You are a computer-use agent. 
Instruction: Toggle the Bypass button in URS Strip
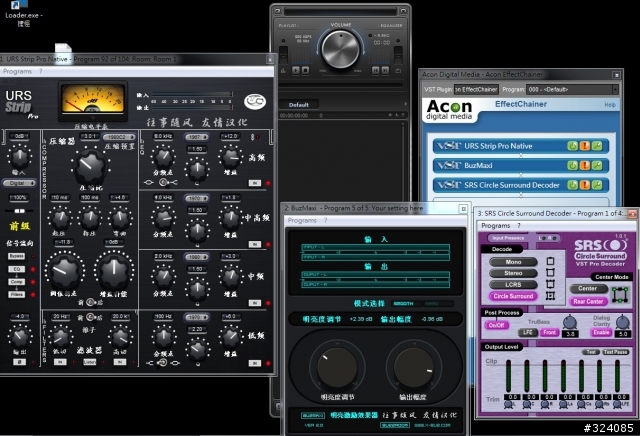point(16,256)
